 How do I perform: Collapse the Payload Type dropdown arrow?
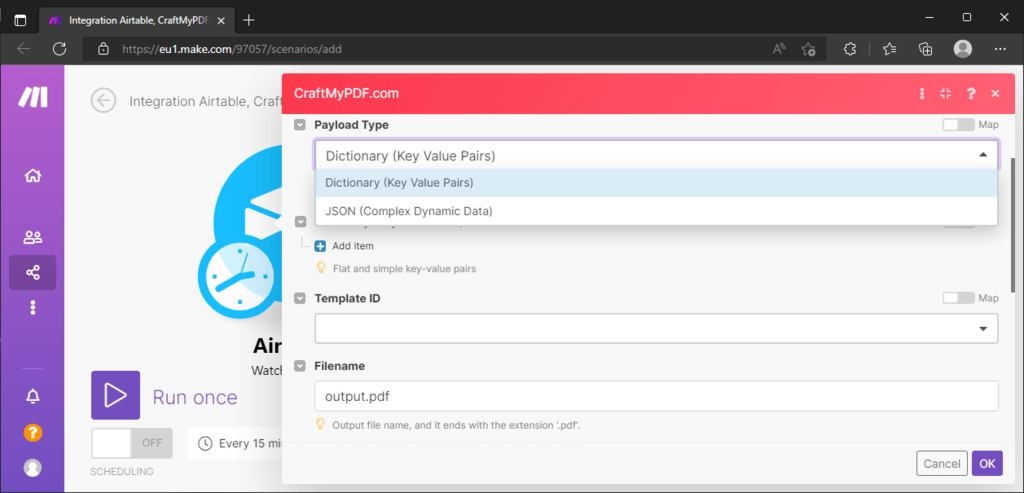pyautogui.click(x=983, y=155)
